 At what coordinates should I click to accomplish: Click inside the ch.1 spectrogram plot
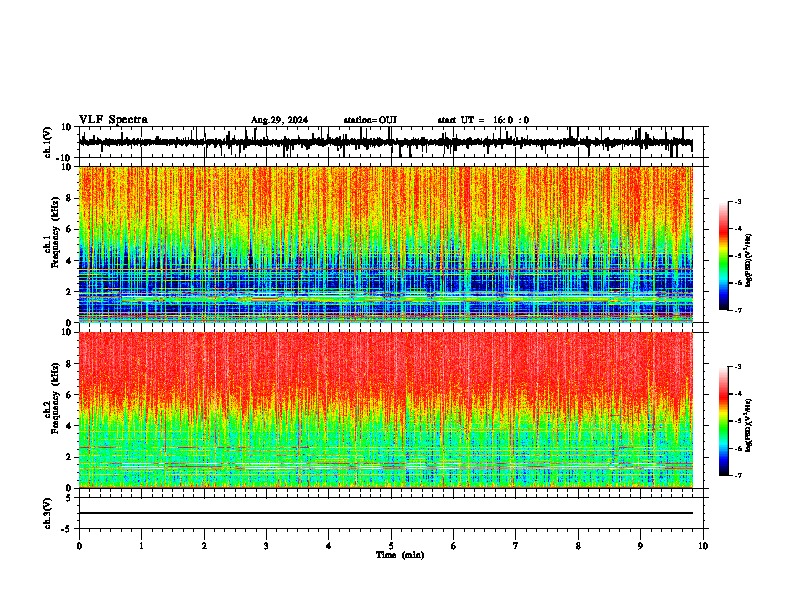tap(386, 244)
